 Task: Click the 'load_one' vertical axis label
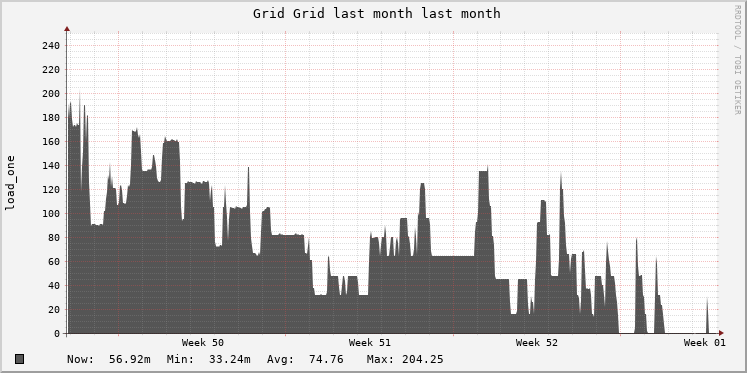pos(10,183)
